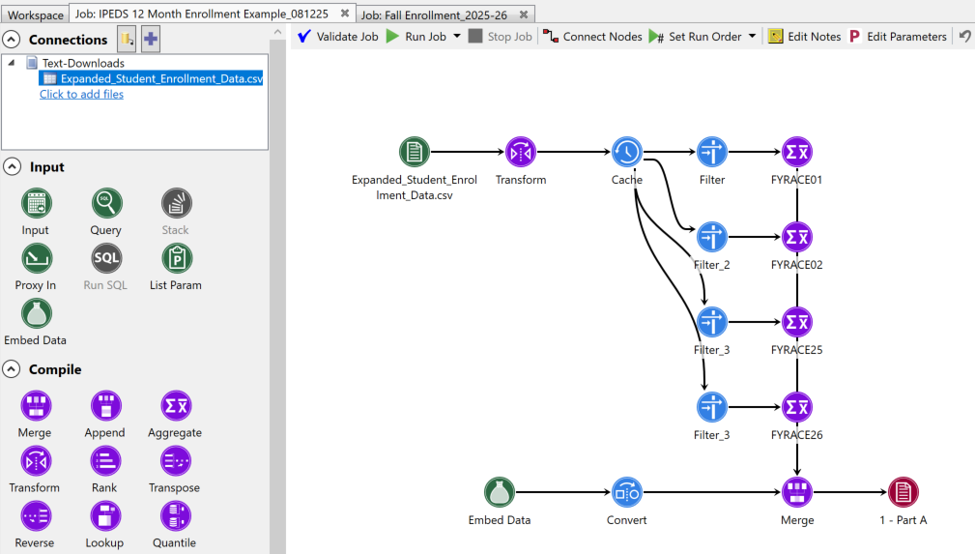Click the Filter_3 node feeding FYRACE26
975x554 pixels.
coord(712,407)
